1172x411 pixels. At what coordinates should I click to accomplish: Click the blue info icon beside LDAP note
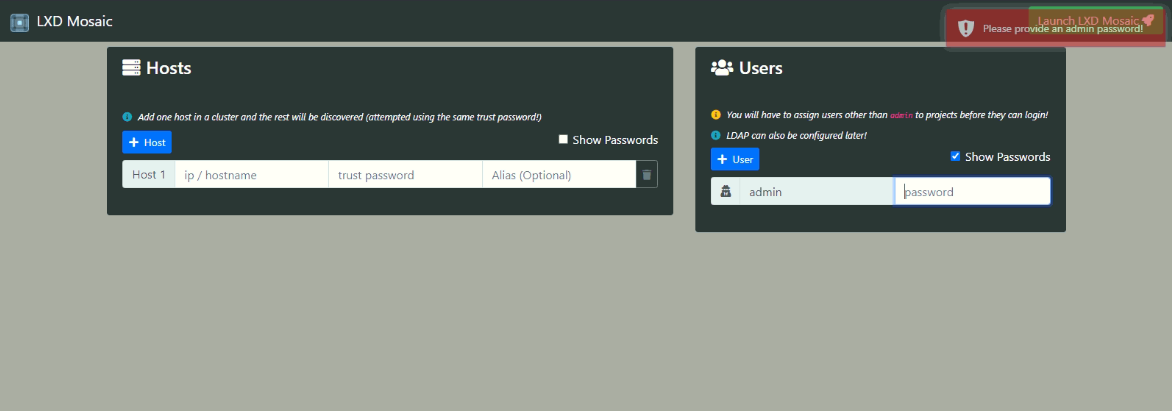coord(715,135)
